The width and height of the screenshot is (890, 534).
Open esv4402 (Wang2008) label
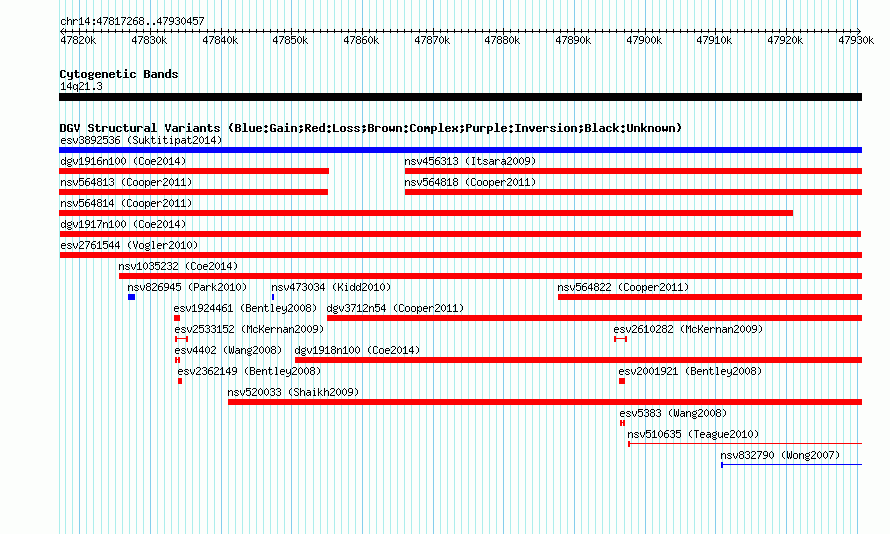tap(228, 350)
